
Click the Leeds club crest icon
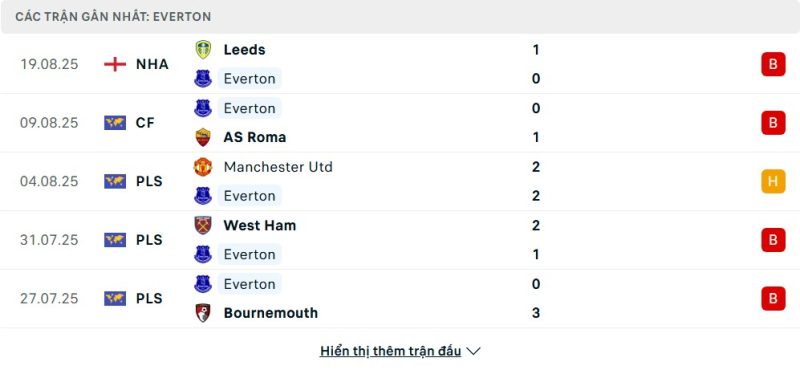pos(203,49)
